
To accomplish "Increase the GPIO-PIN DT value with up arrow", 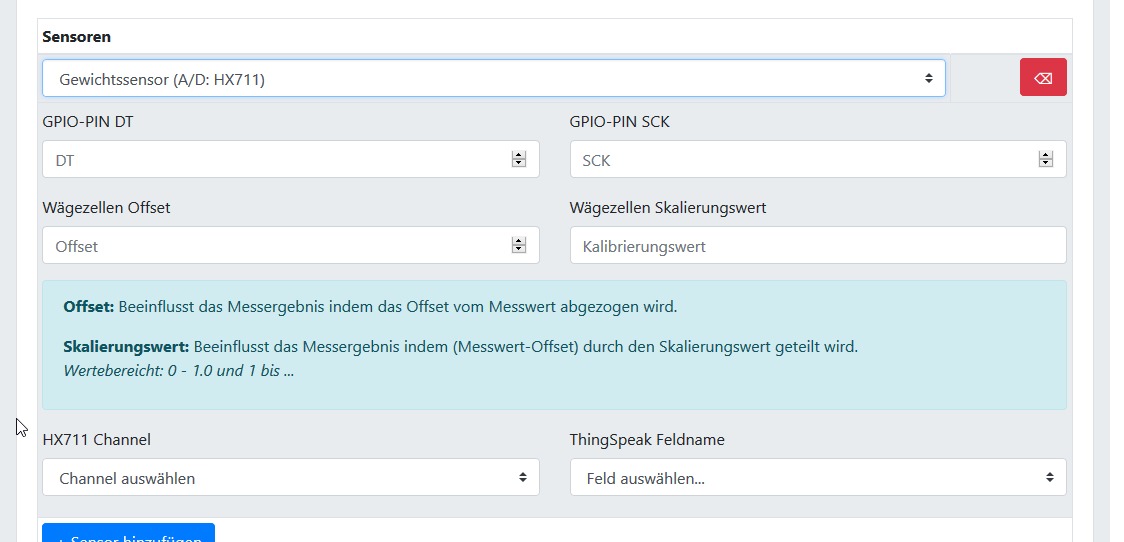I will click(518, 155).
